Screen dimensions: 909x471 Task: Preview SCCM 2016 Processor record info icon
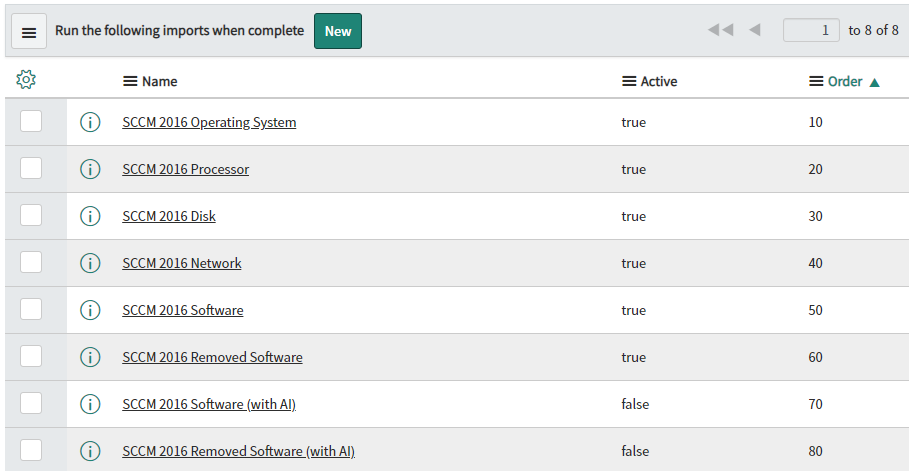click(x=90, y=169)
